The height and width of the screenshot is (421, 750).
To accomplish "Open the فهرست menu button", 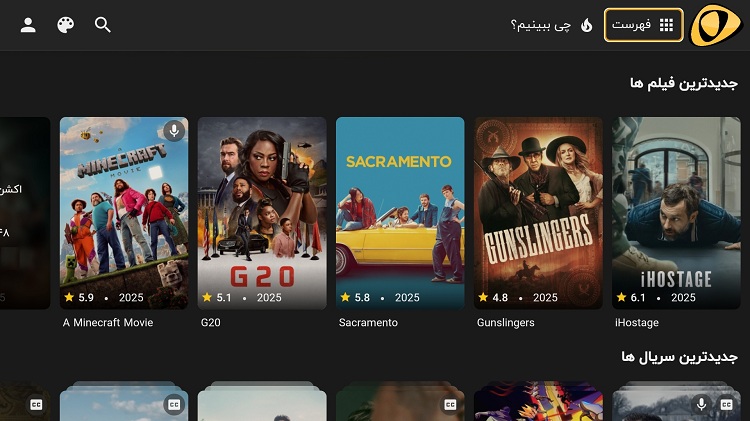I will (x=643, y=25).
